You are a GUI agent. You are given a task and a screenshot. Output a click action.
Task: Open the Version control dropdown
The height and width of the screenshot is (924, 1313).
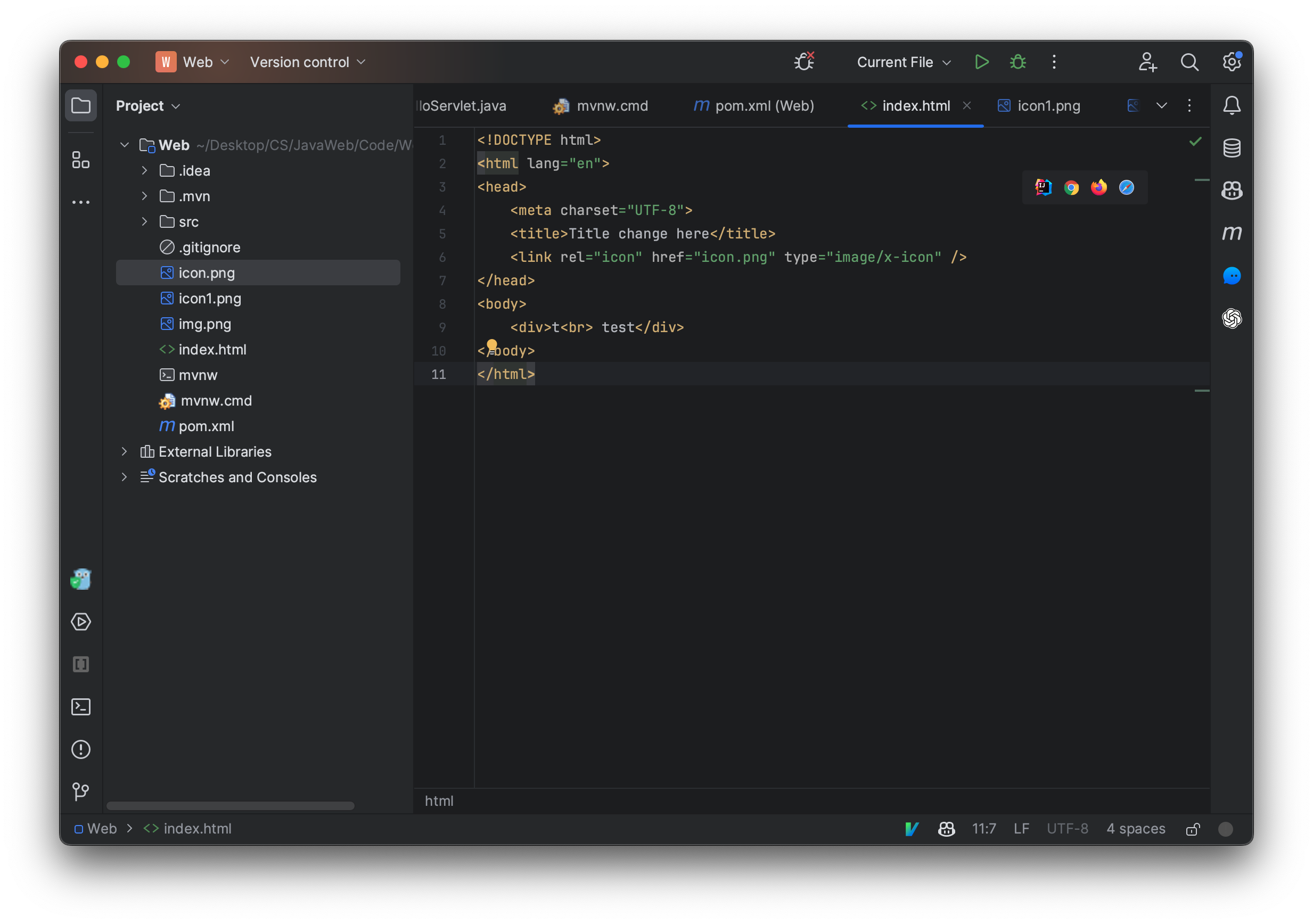[308, 62]
